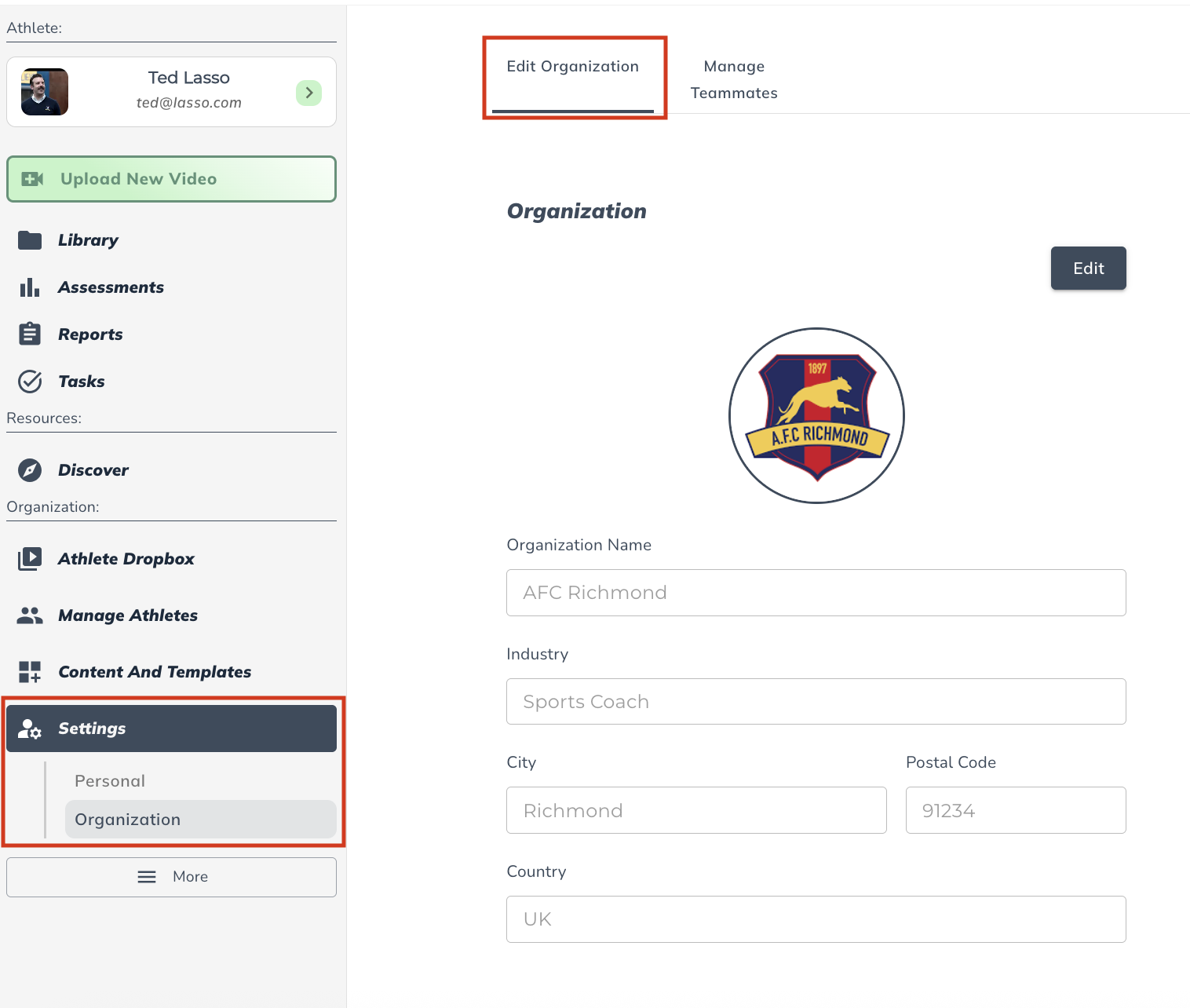Click the Upload New Video camera icon
Screen dimensions: 1190x1008
coord(33,179)
